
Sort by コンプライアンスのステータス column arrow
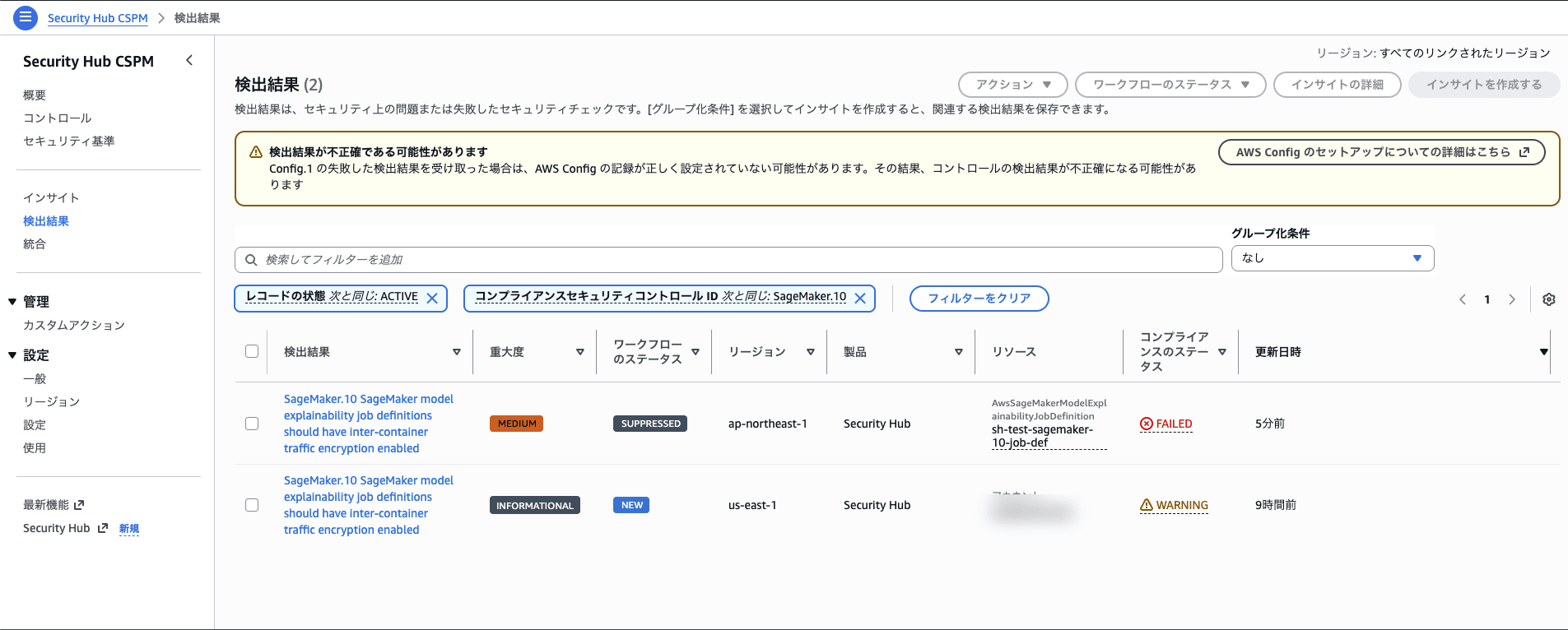point(1222,352)
